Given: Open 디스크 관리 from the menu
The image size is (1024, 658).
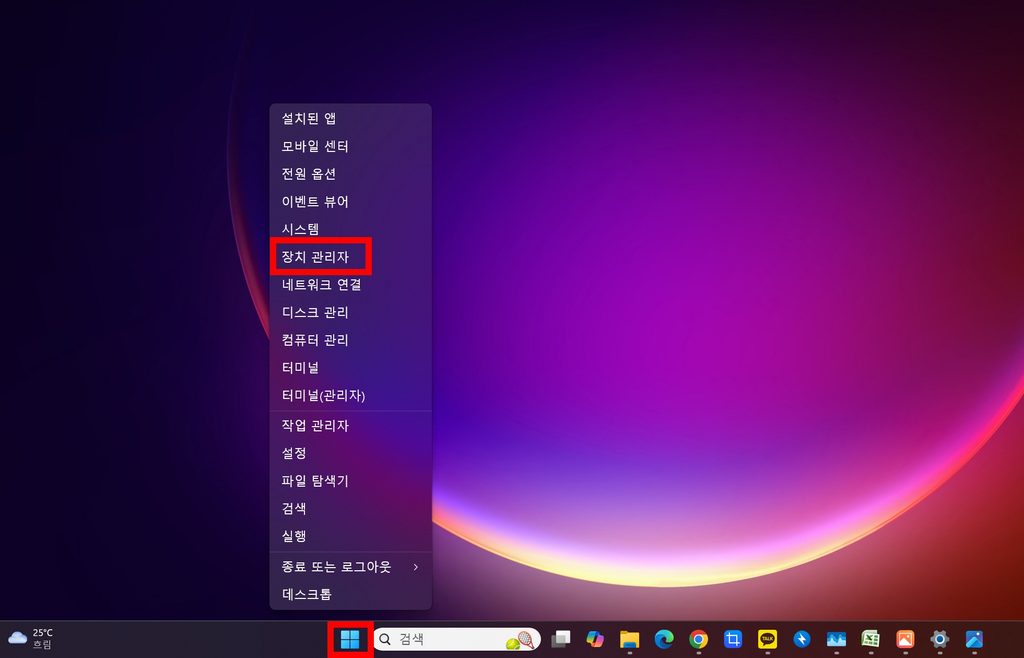Looking at the screenshot, I should [x=351, y=313].
